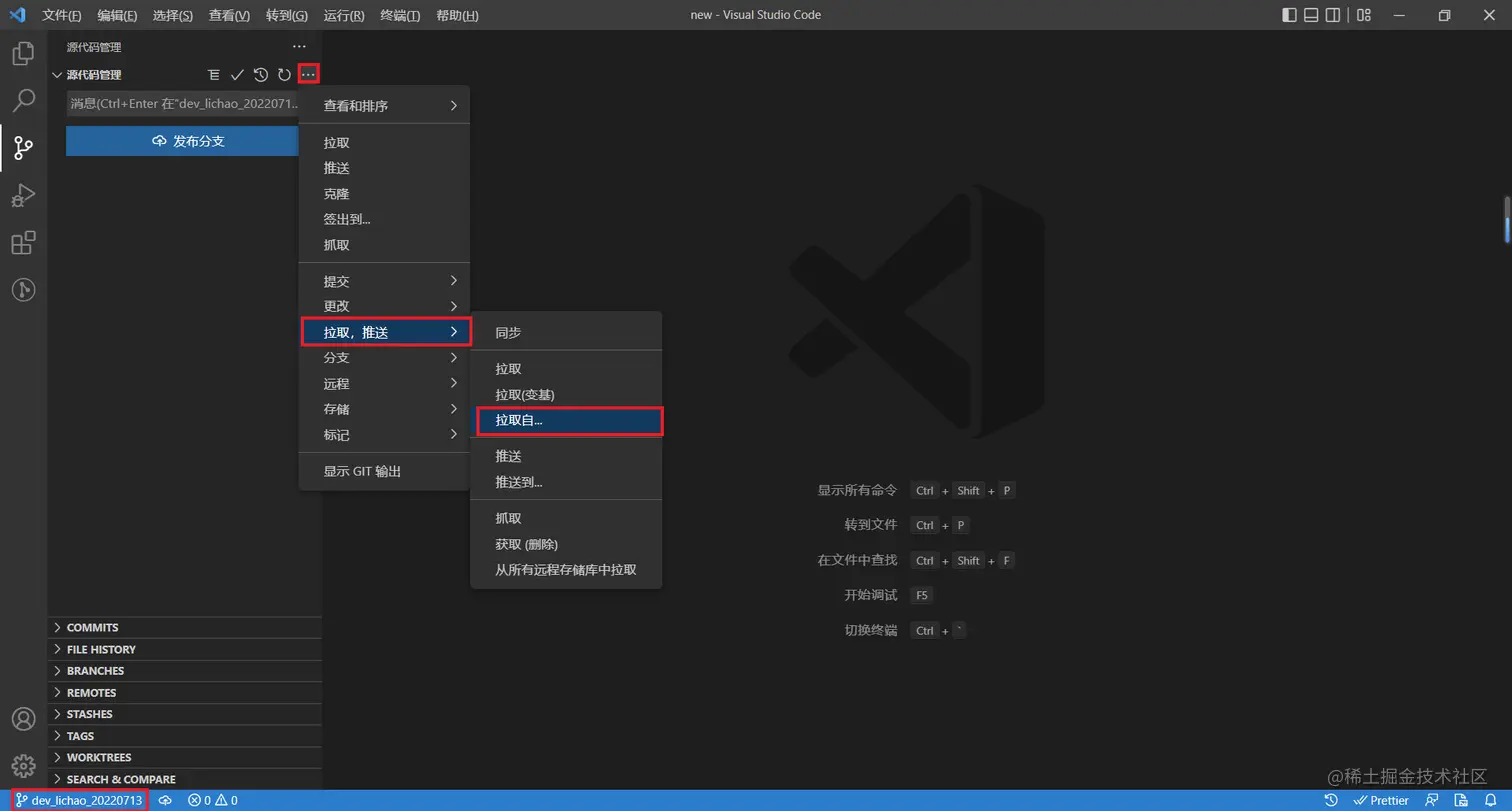Expand the WORKTREES section

185,758
